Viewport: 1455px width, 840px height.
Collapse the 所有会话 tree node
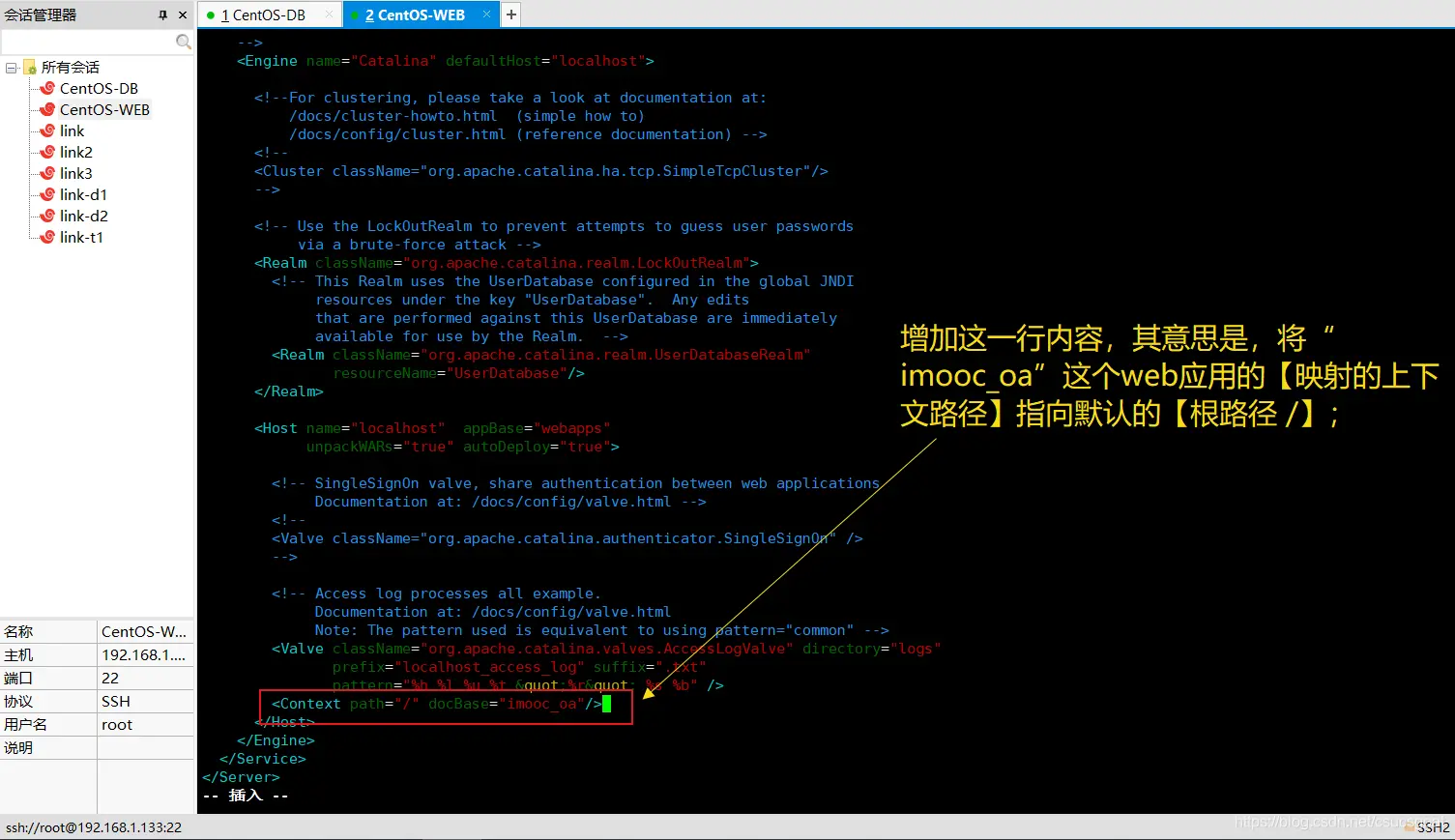pyautogui.click(x=11, y=68)
